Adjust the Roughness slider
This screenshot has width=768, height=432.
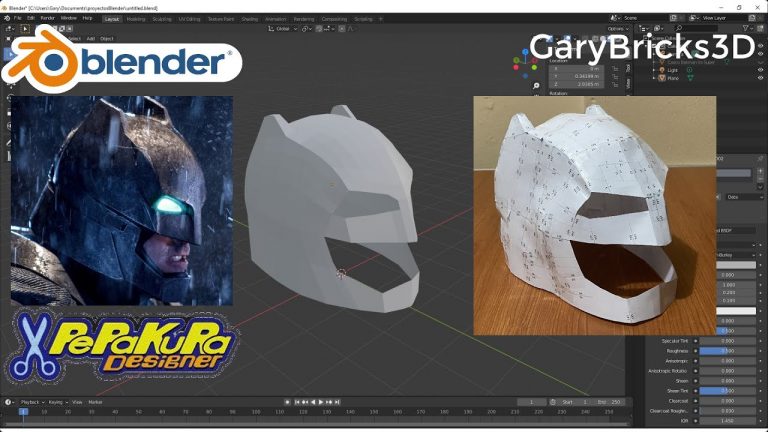pyautogui.click(x=727, y=351)
